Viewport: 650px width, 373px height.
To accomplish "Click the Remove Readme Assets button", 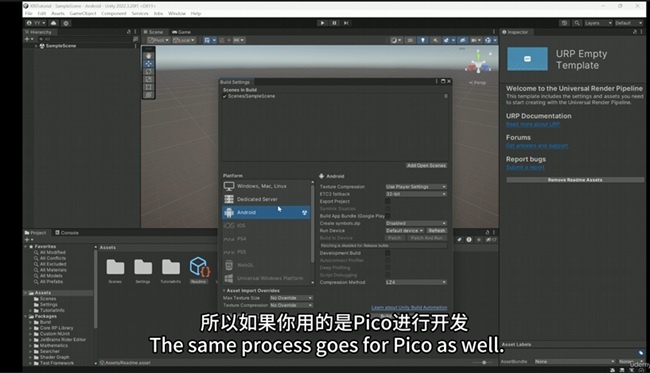I will pos(575,180).
